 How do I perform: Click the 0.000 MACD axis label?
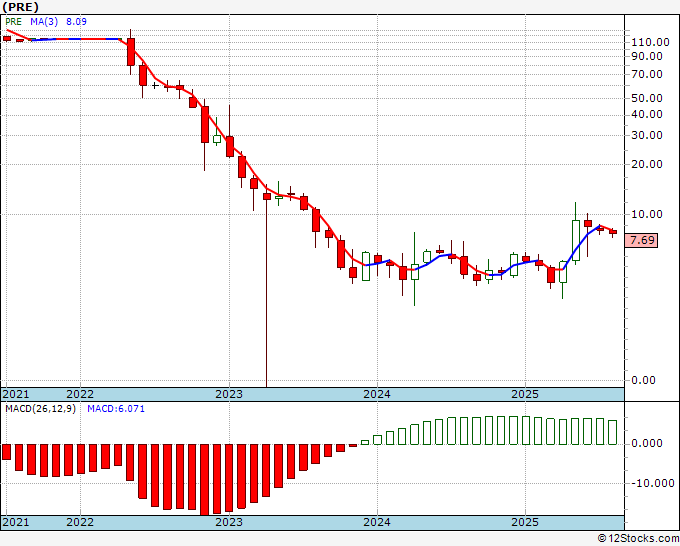coord(647,443)
